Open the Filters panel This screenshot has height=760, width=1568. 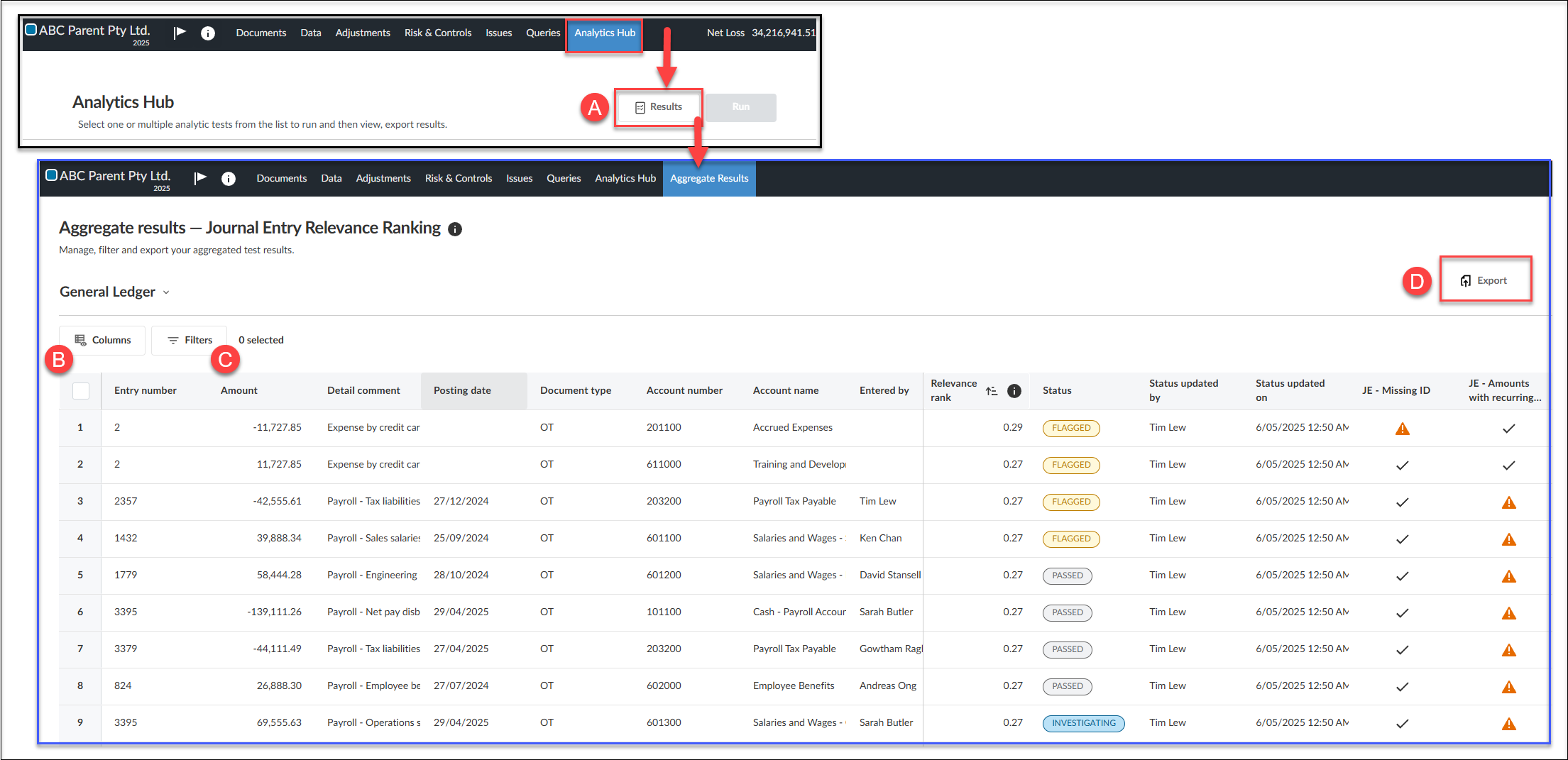(190, 341)
